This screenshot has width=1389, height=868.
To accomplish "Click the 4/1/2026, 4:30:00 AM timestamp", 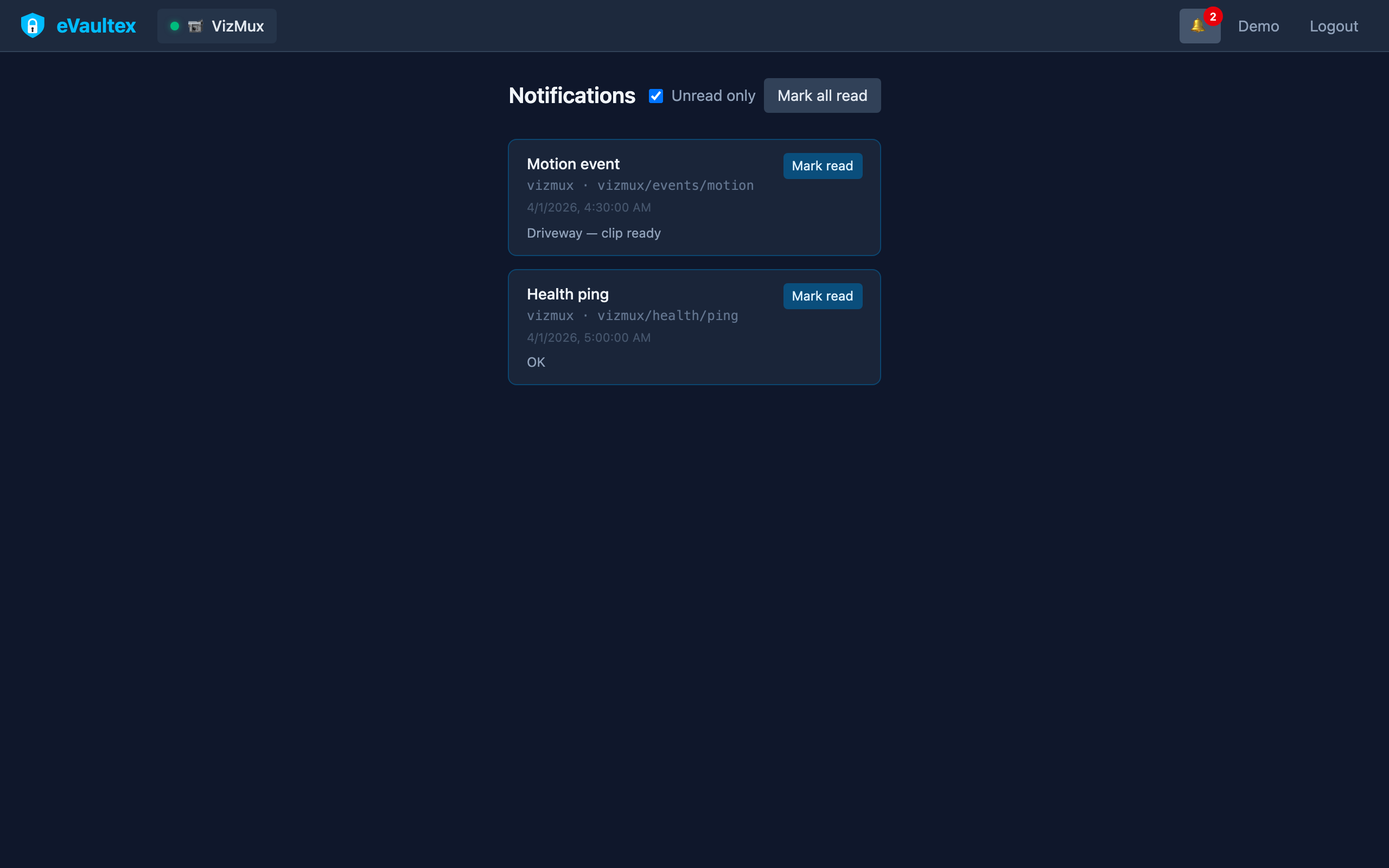I will pos(589,207).
